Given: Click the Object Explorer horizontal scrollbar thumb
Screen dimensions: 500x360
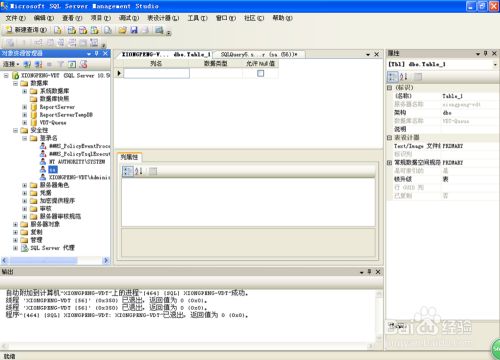Looking at the screenshot, I should pyautogui.click(x=43, y=260).
